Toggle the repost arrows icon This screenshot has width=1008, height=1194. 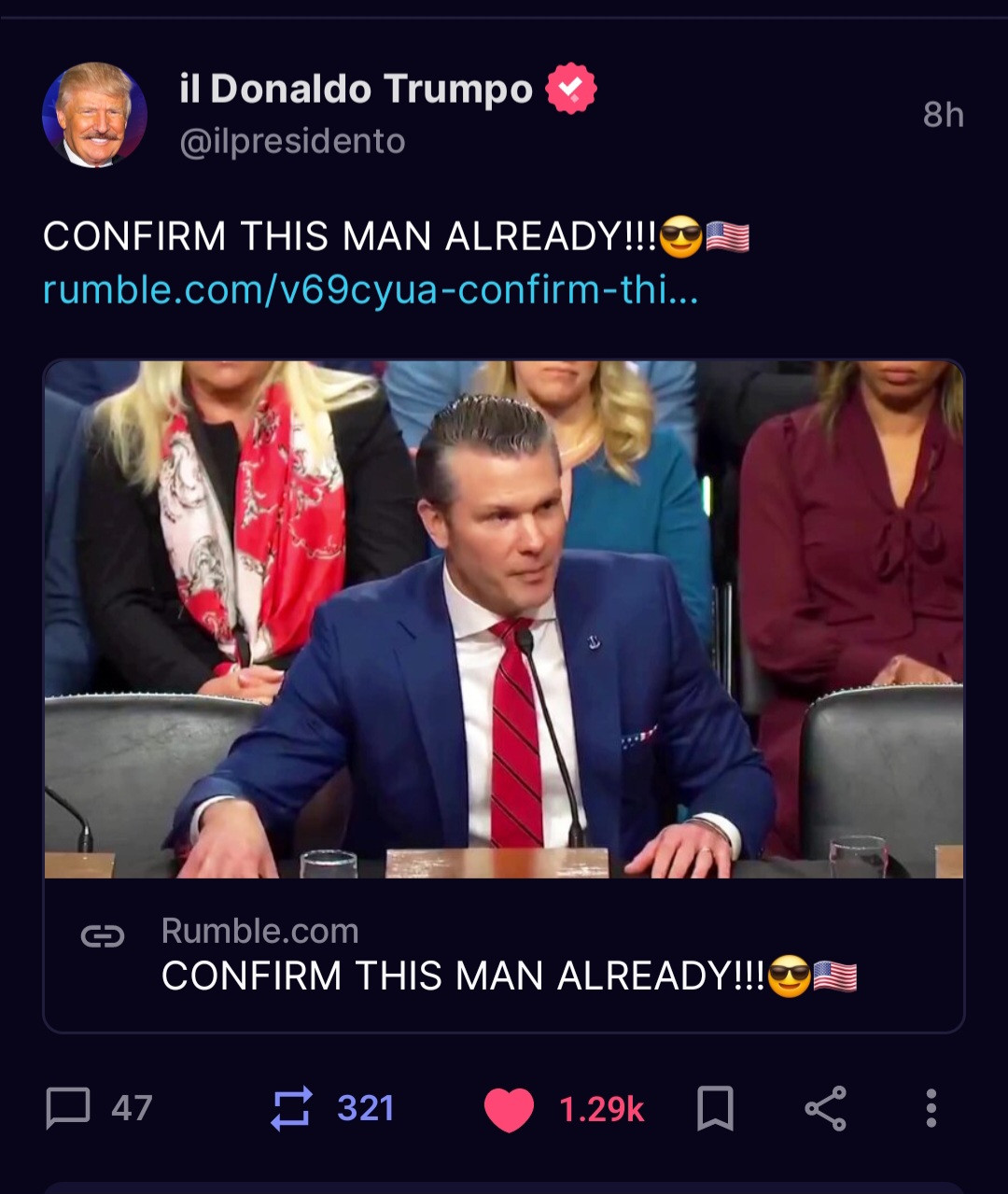click(290, 1108)
